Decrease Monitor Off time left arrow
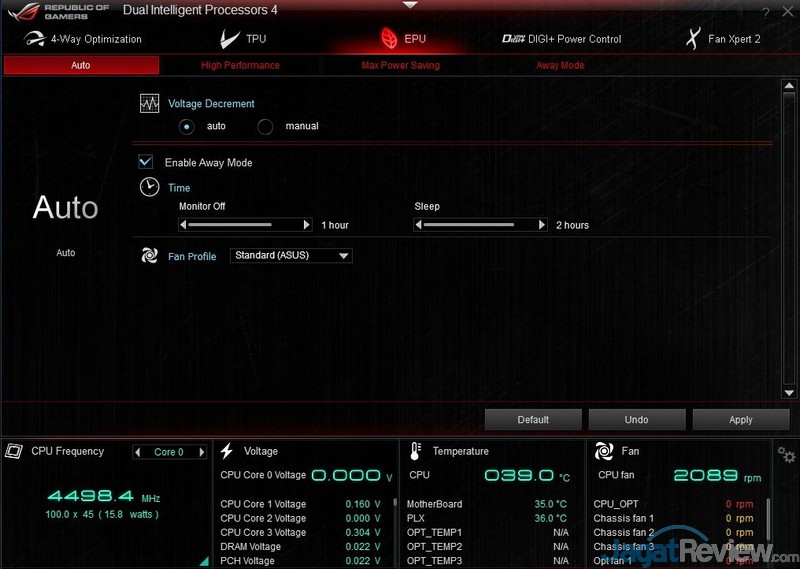The image size is (800, 569). pos(183,225)
